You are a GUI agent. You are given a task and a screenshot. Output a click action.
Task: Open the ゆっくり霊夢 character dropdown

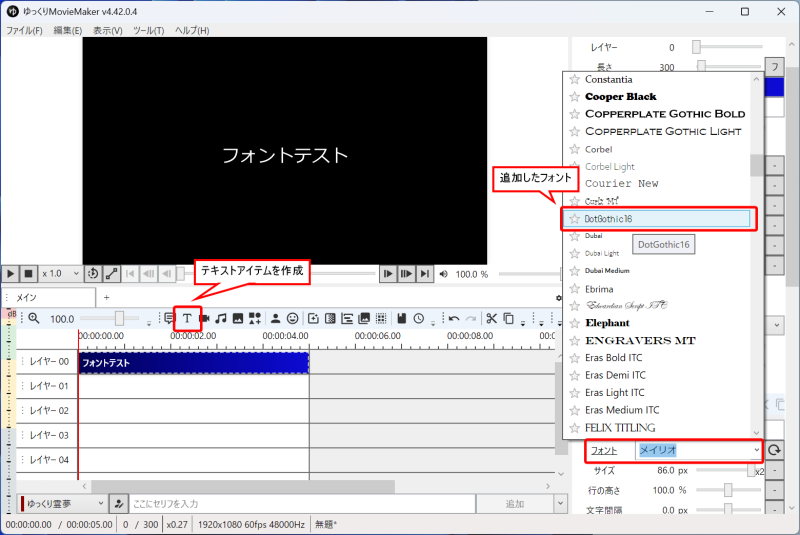62,504
